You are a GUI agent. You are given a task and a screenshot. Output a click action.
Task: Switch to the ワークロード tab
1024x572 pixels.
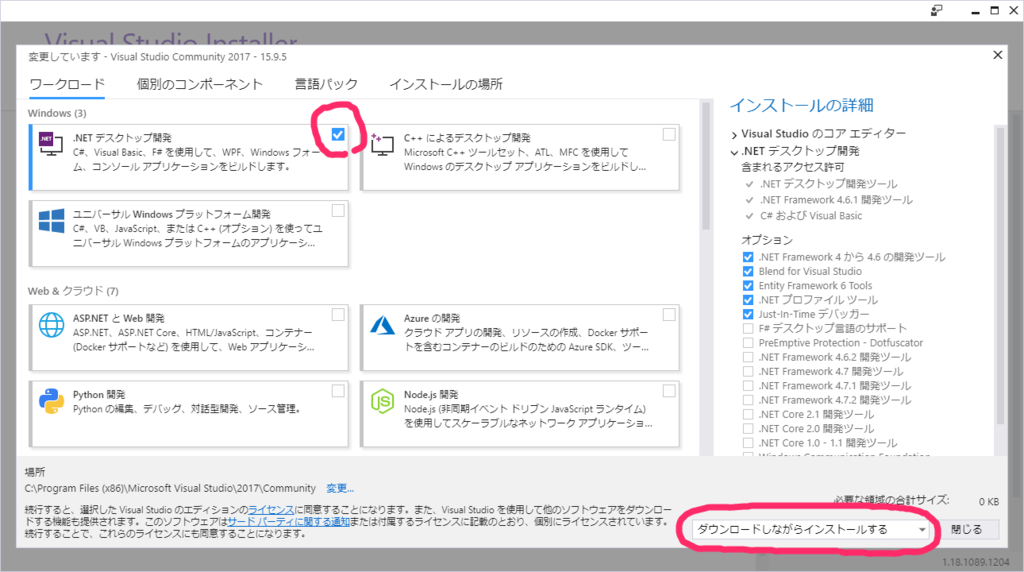(67, 84)
